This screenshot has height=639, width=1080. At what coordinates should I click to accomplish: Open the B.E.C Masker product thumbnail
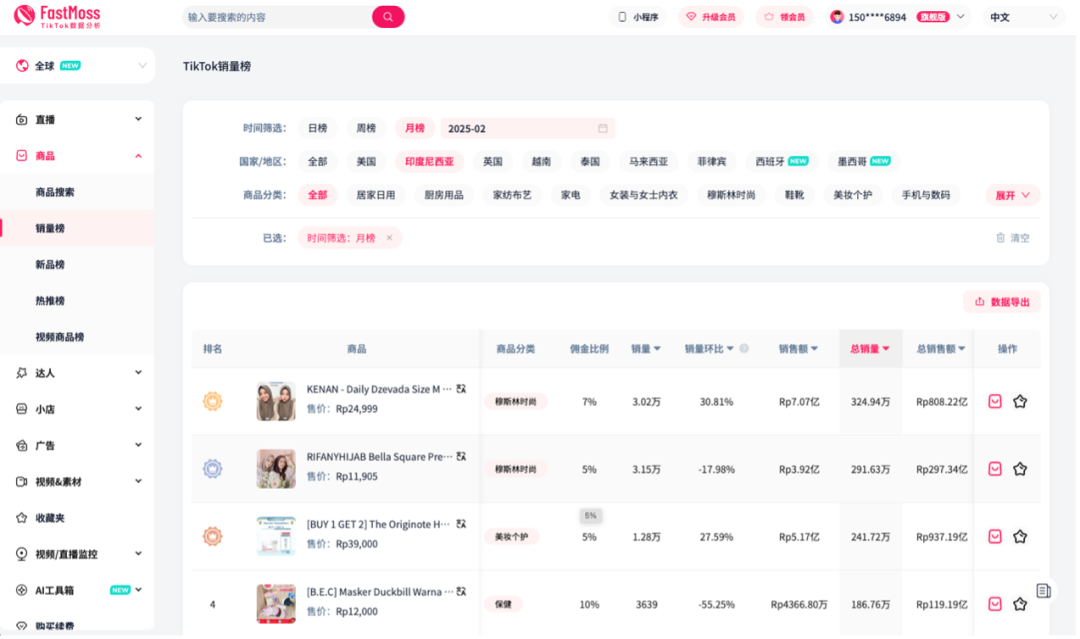pos(276,603)
